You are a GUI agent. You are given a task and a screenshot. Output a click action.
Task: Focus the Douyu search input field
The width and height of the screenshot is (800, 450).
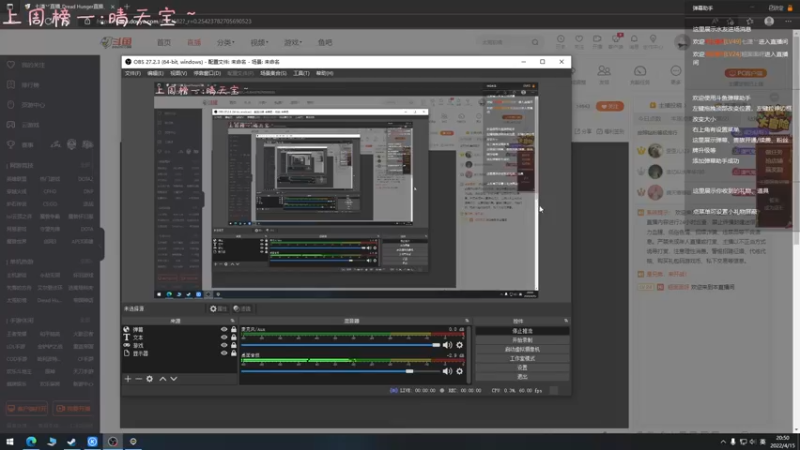[503, 42]
